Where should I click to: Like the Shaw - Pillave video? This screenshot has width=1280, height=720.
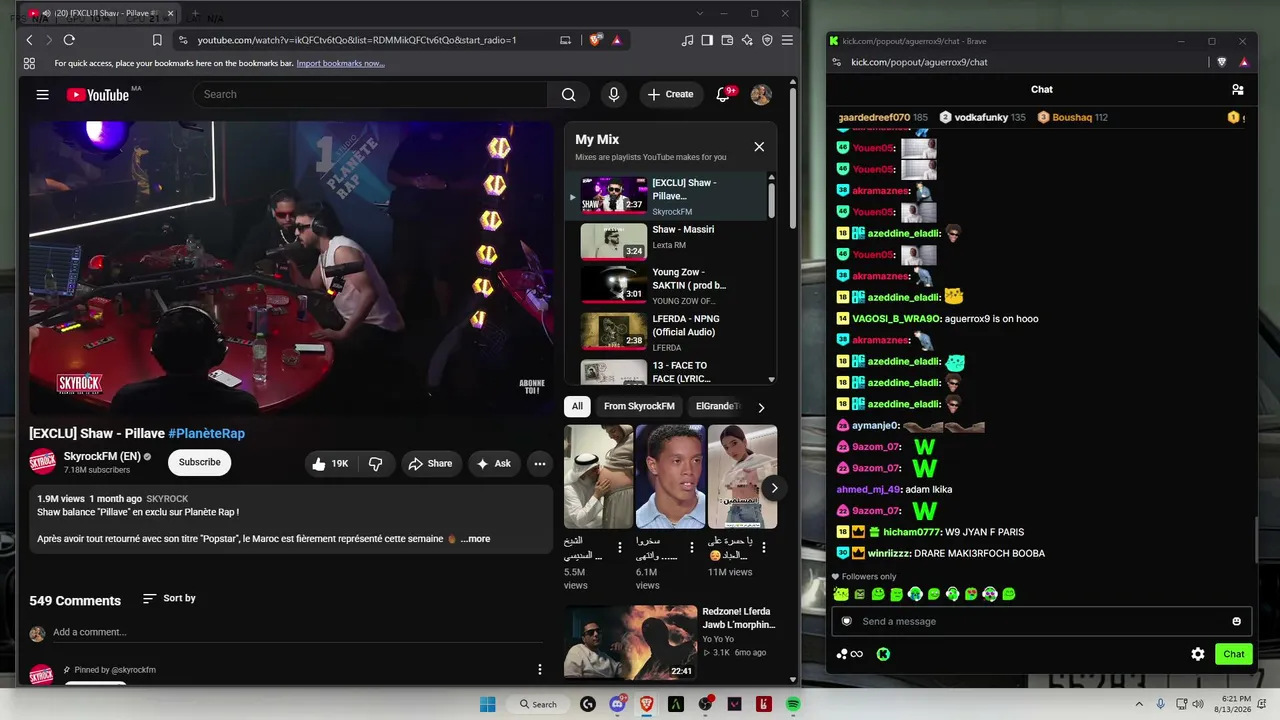tap(330, 464)
